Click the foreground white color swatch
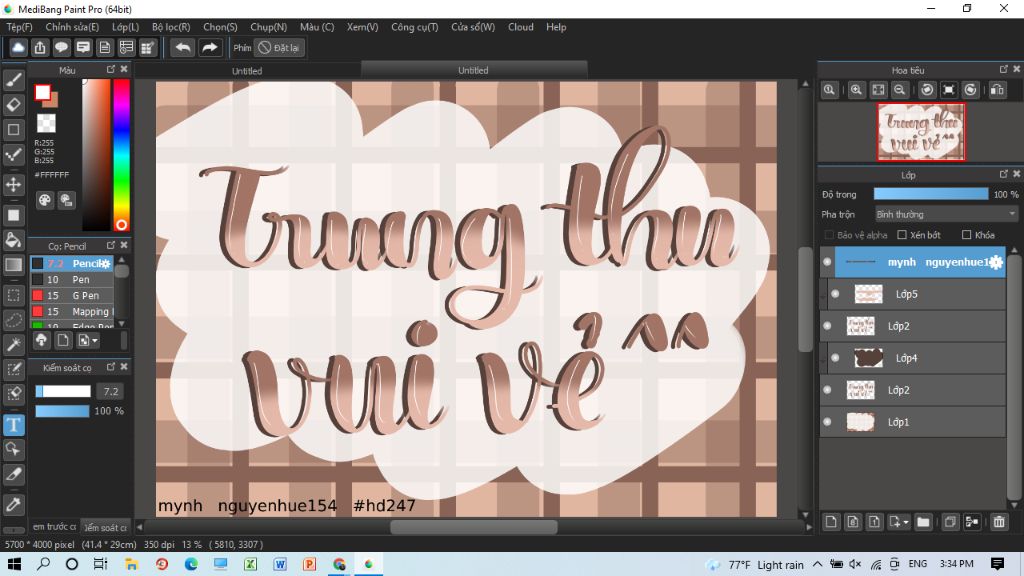The image size is (1024, 576). (42, 93)
